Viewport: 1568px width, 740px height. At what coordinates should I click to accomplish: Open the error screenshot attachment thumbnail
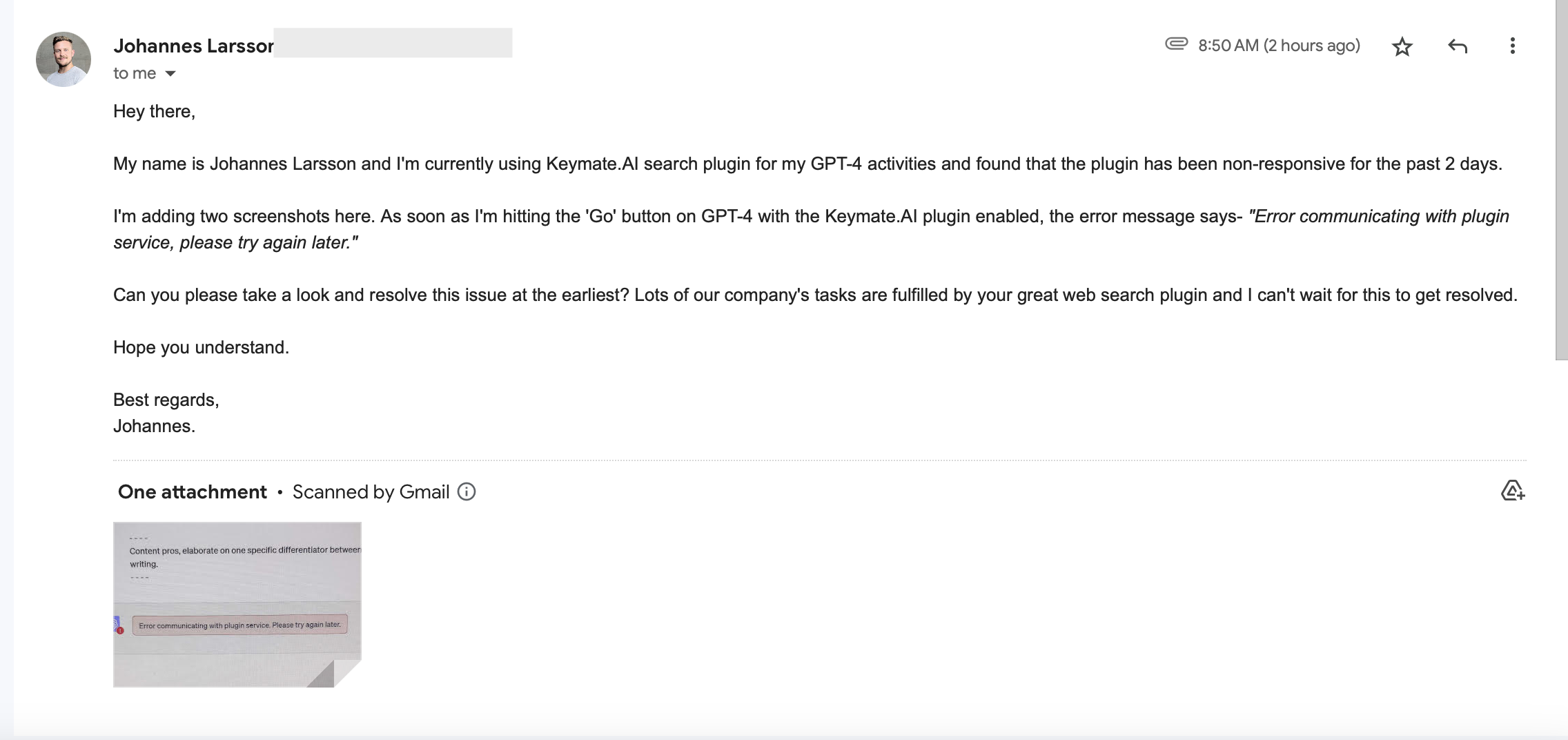click(x=237, y=605)
